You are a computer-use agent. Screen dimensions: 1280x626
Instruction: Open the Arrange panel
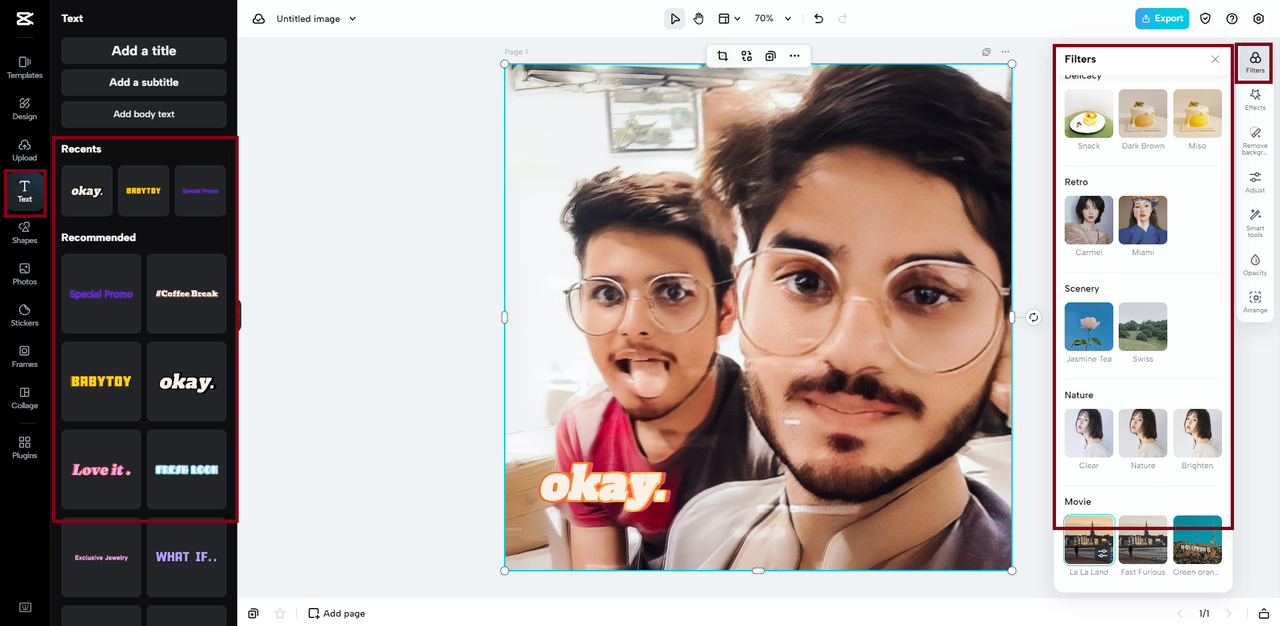(x=1255, y=302)
